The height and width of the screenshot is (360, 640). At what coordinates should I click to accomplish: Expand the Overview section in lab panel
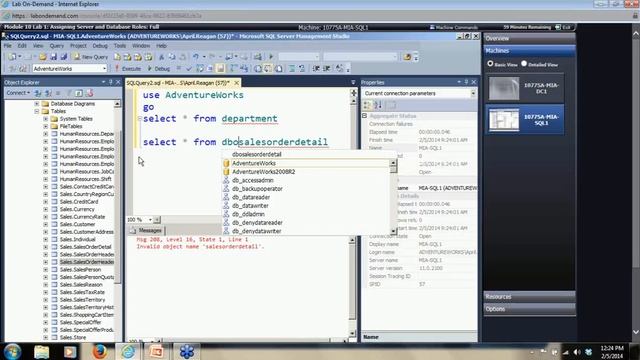[x=529, y=38]
